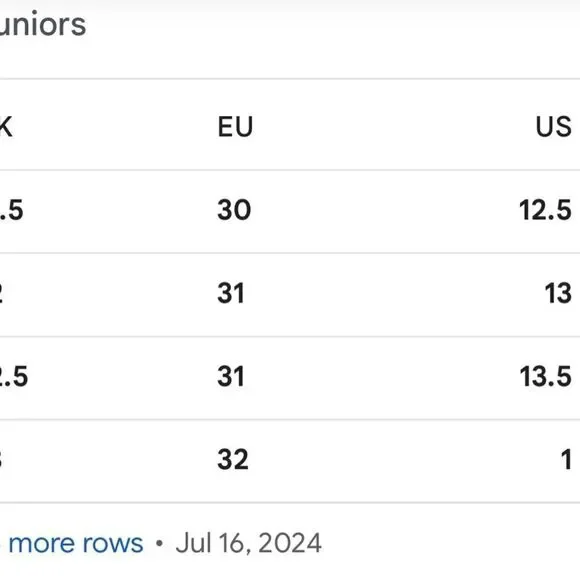The height and width of the screenshot is (580, 580).
Task: Click UK value in the EU 32 row
Action: (1, 460)
